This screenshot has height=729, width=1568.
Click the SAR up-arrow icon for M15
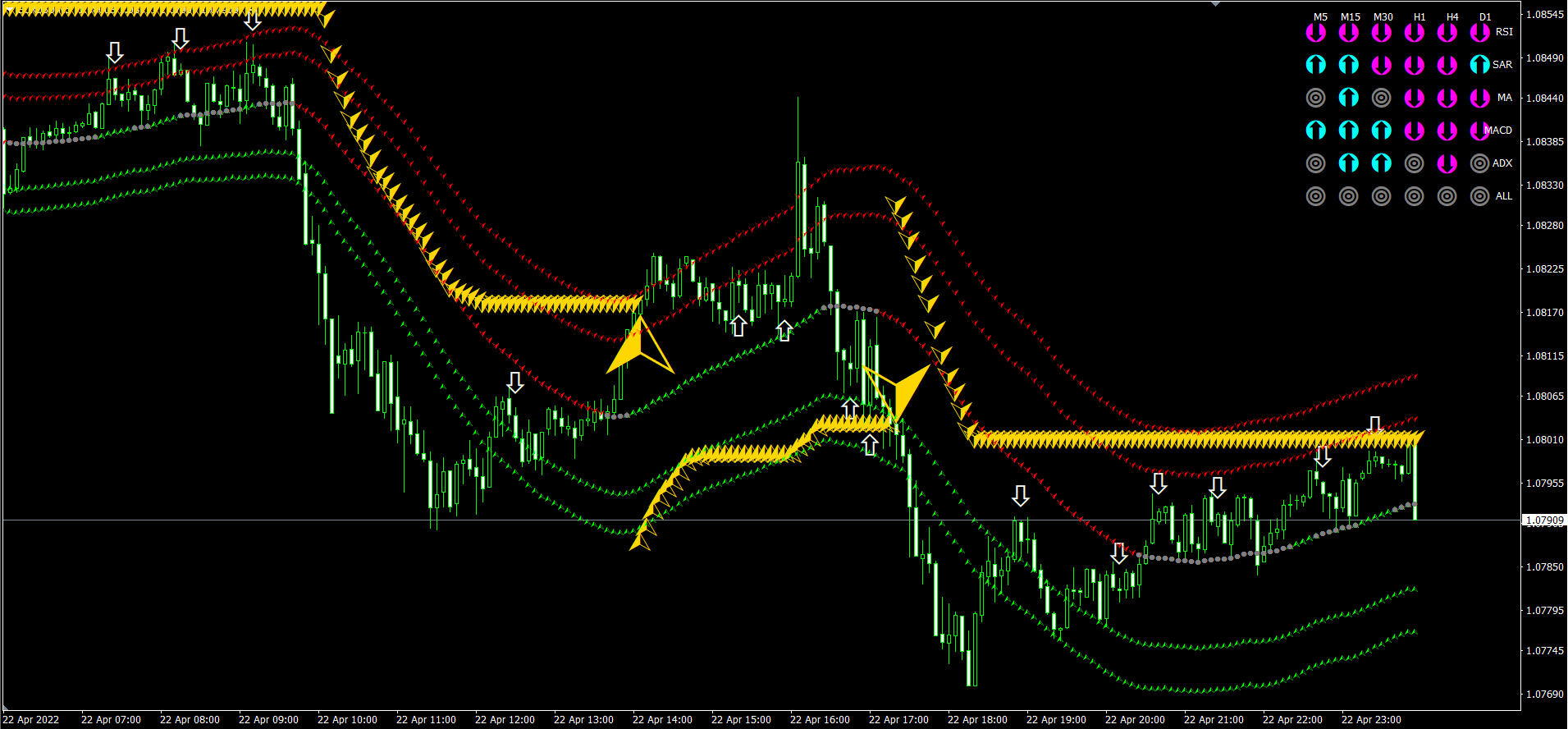[1349, 65]
